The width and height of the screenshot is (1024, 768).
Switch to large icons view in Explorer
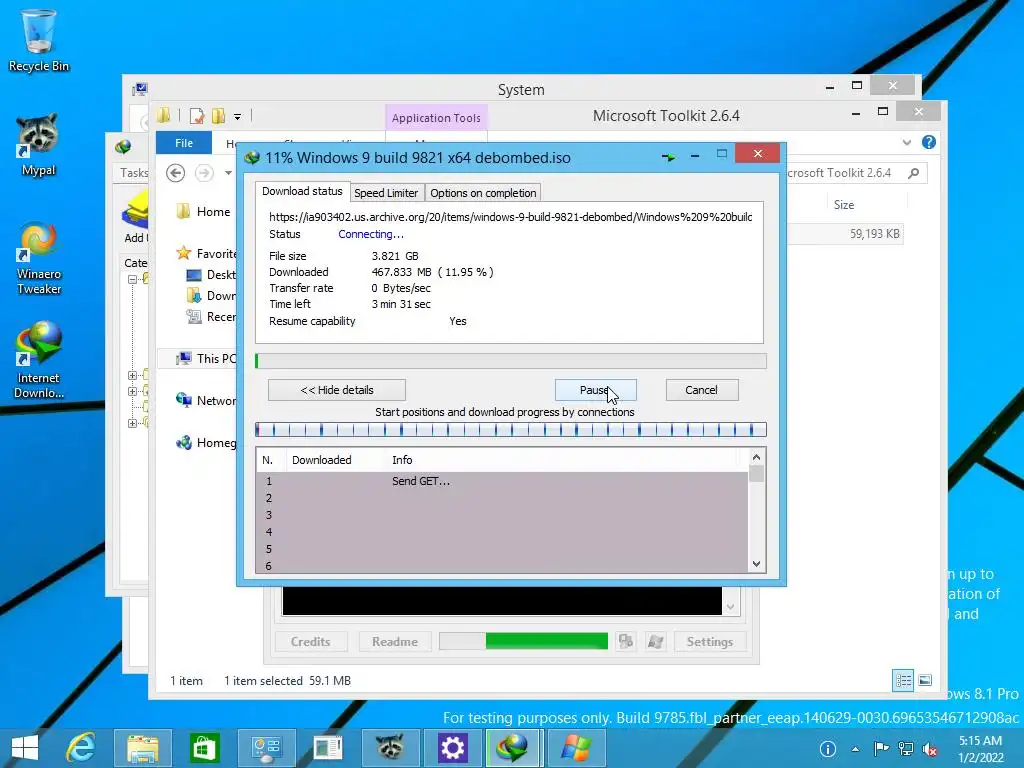click(925, 680)
